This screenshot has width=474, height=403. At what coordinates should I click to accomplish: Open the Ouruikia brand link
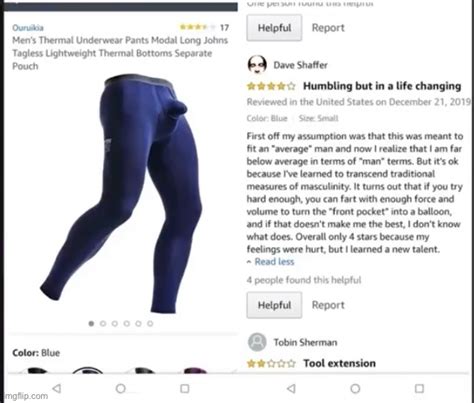[x=28, y=28]
